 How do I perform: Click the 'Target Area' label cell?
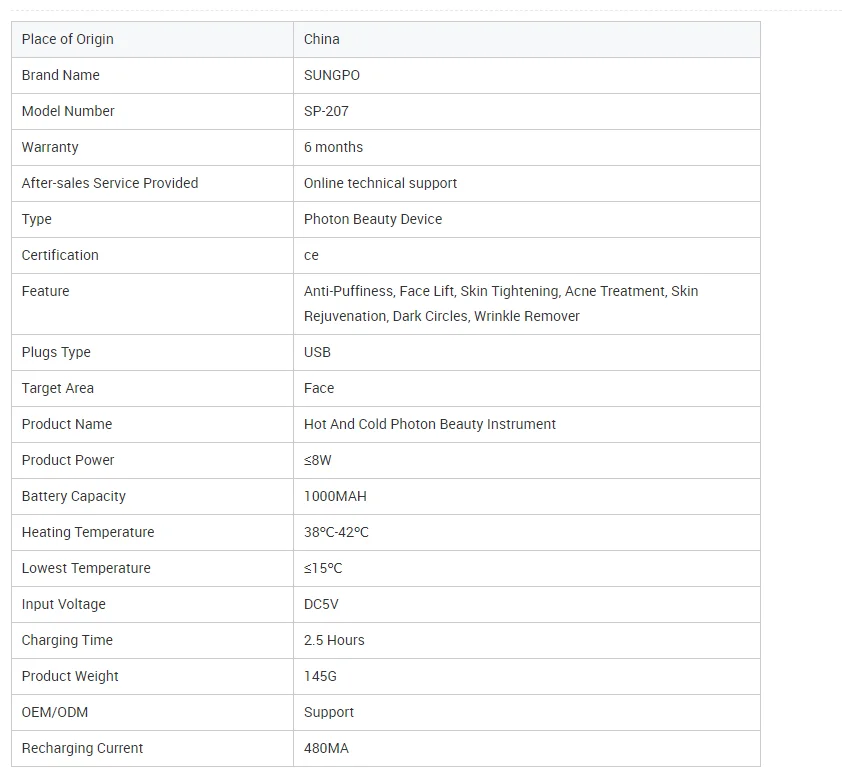58,388
